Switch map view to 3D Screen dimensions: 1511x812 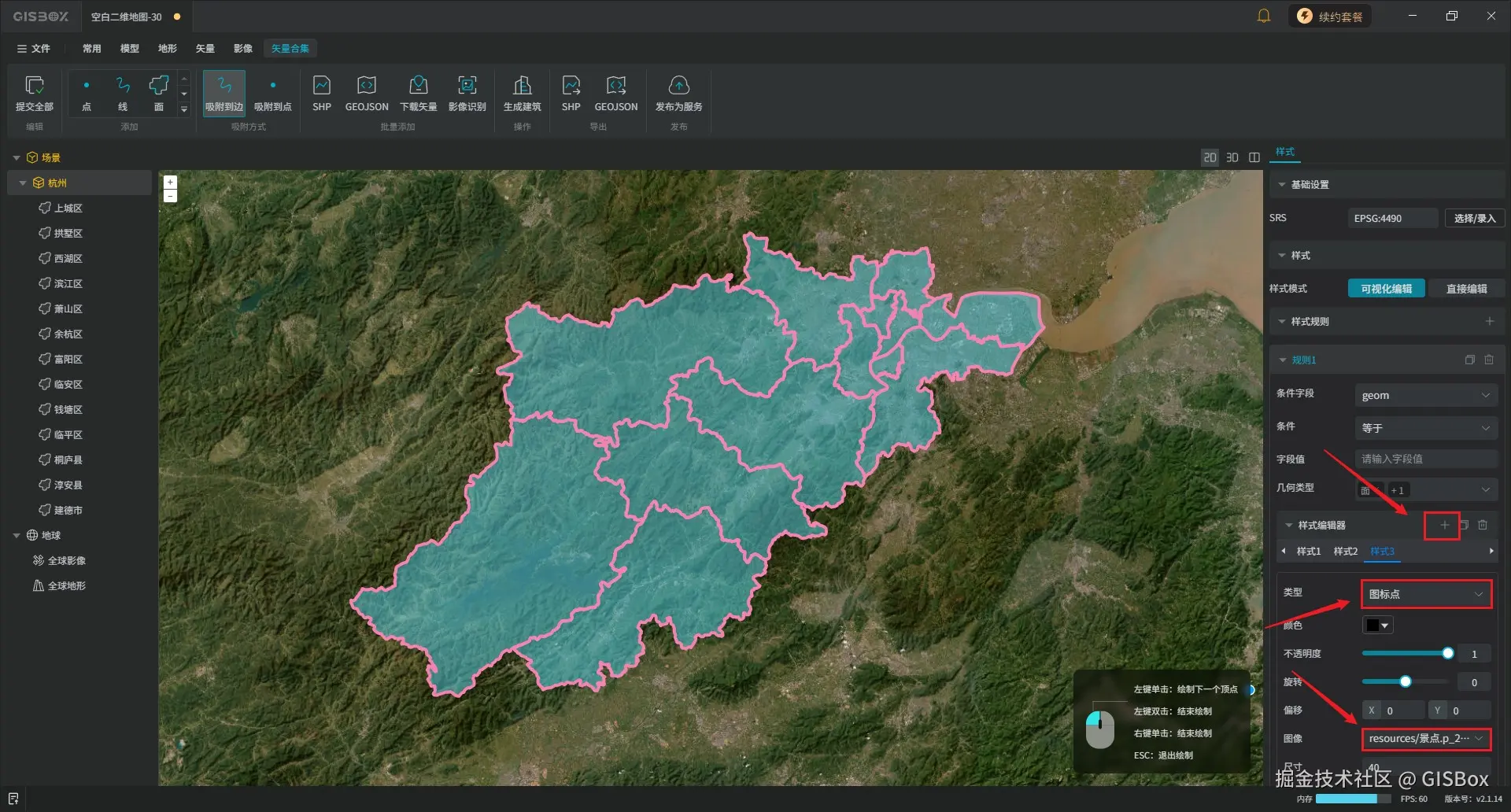1232,157
